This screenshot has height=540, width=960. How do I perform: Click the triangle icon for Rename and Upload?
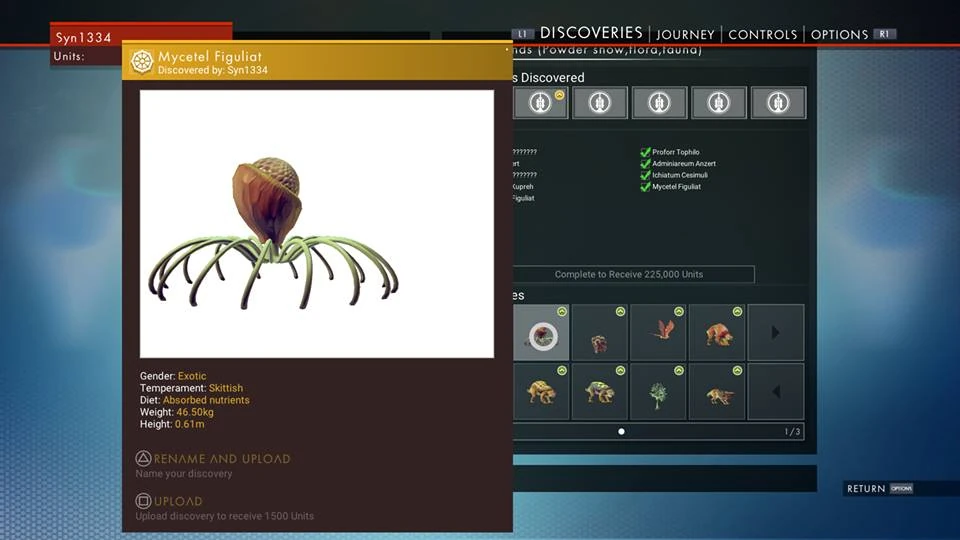(x=143, y=459)
